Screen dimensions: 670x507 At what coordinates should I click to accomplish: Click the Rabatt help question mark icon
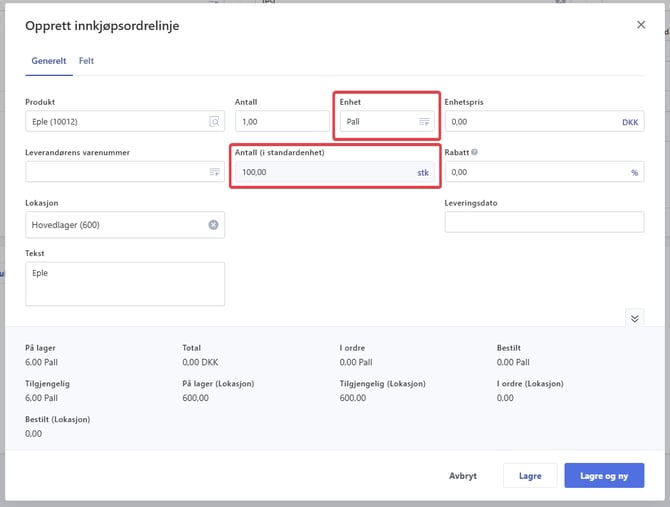click(x=474, y=153)
